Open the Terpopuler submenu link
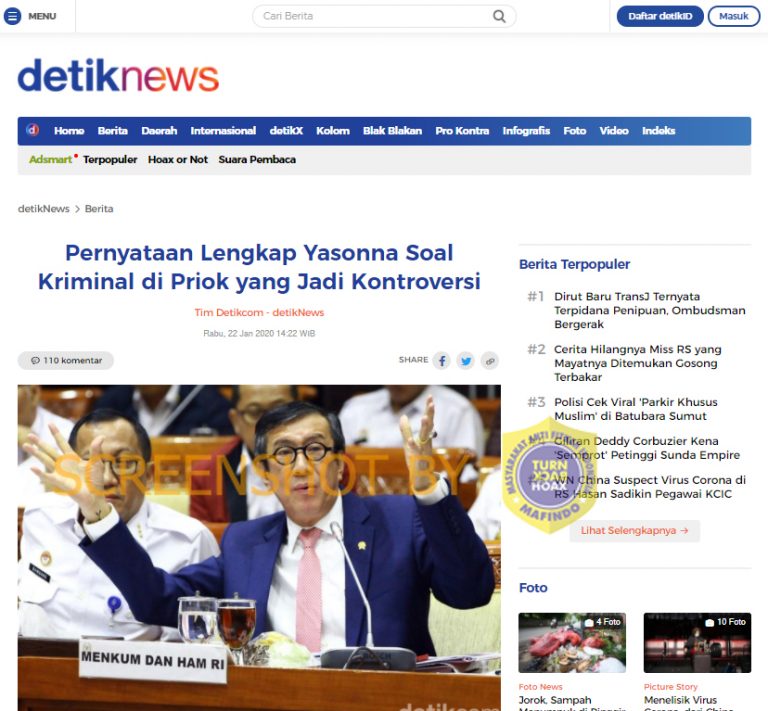This screenshot has height=711, width=768. pos(110,160)
